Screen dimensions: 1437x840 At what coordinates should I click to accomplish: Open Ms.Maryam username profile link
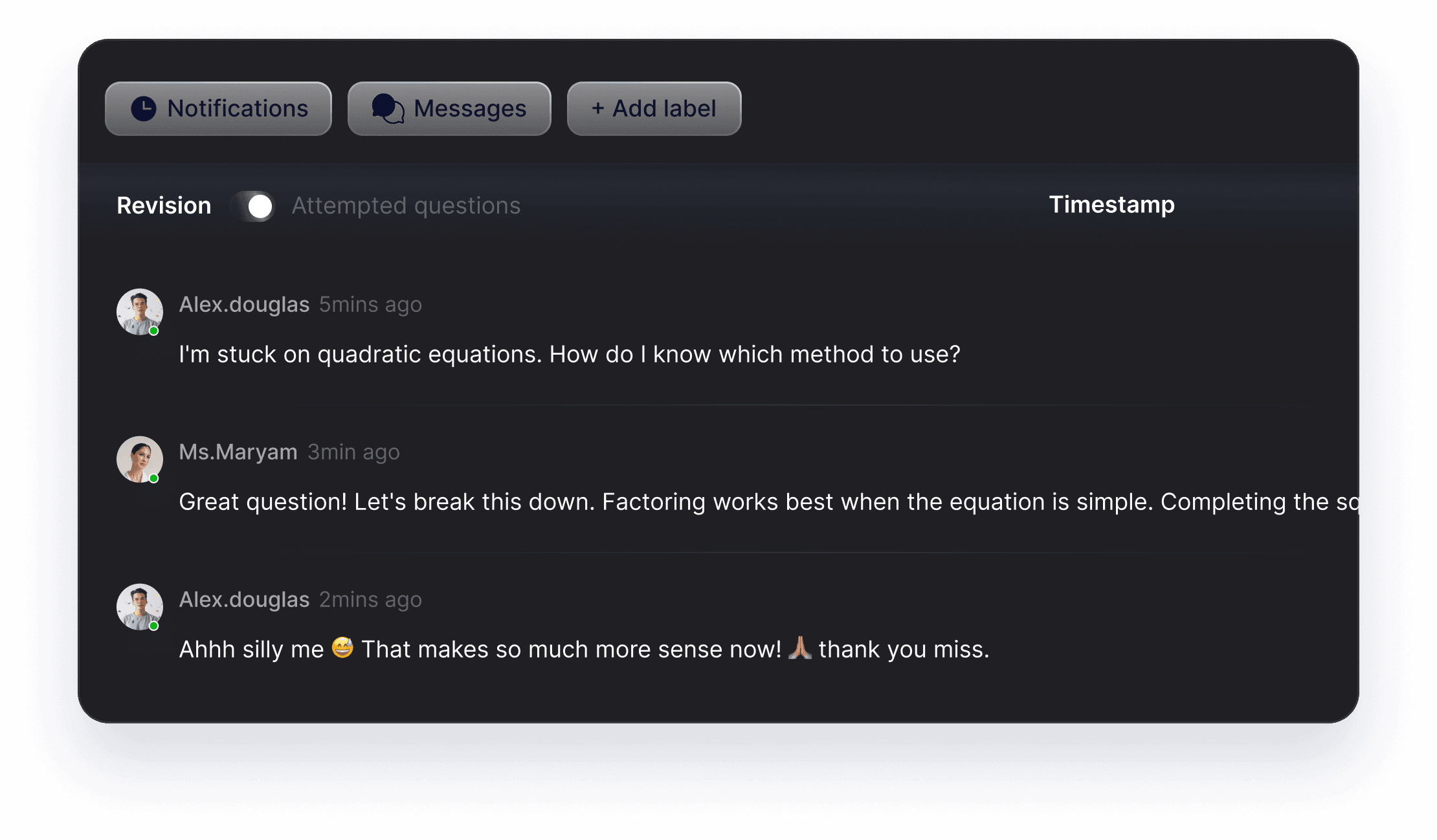click(x=238, y=452)
